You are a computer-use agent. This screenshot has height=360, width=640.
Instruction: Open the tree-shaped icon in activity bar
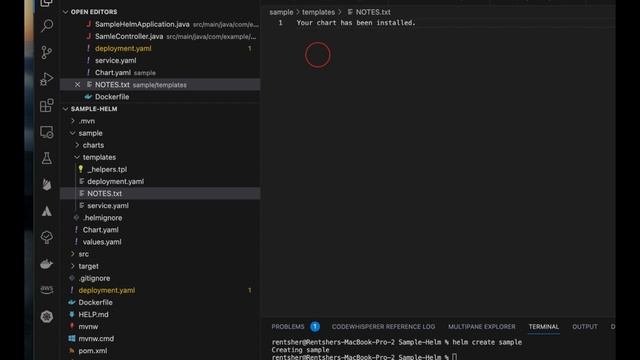[47, 237]
